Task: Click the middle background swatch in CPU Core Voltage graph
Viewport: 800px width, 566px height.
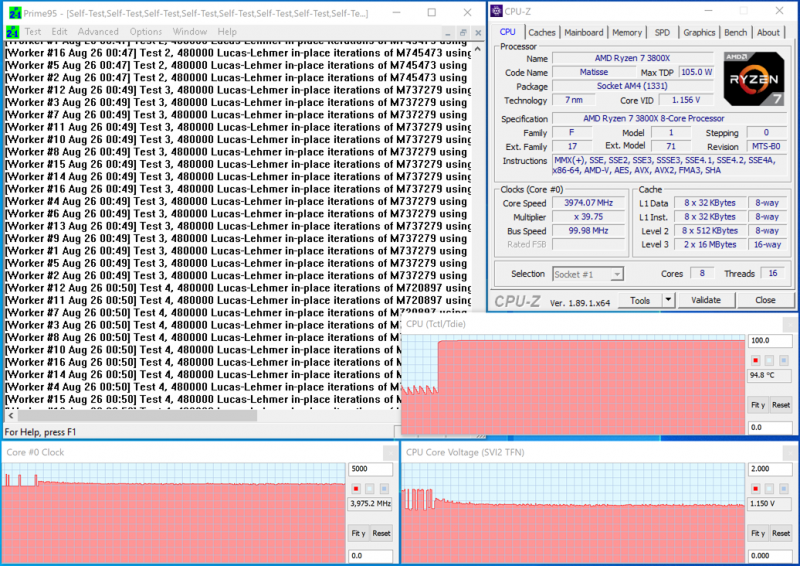Action: 769,488
